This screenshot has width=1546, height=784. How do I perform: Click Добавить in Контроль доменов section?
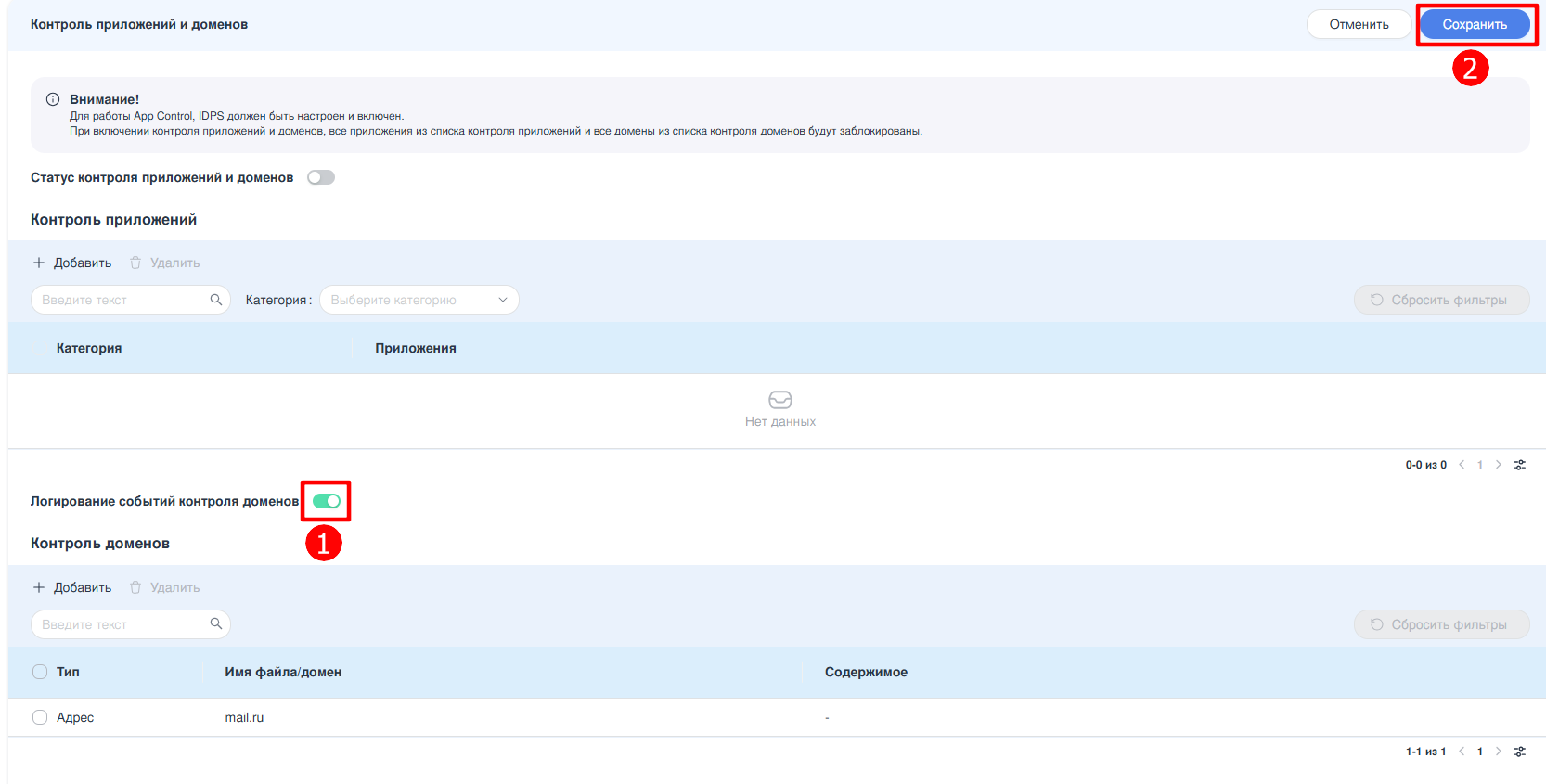coord(72,587)
